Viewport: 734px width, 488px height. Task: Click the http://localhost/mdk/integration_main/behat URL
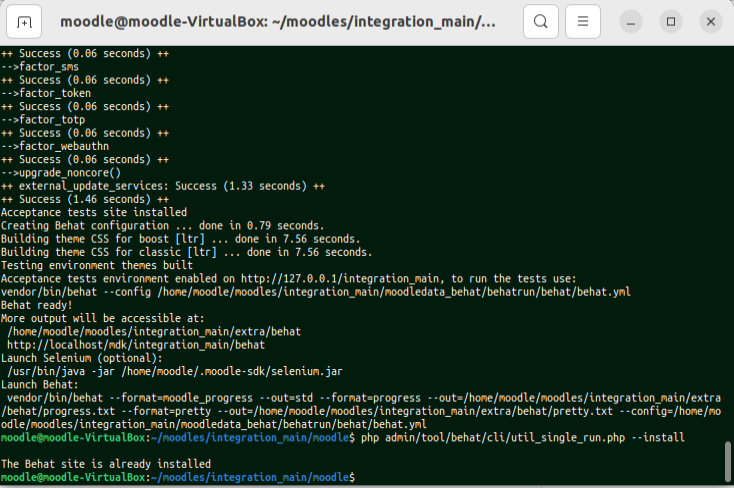click(136, 345)
